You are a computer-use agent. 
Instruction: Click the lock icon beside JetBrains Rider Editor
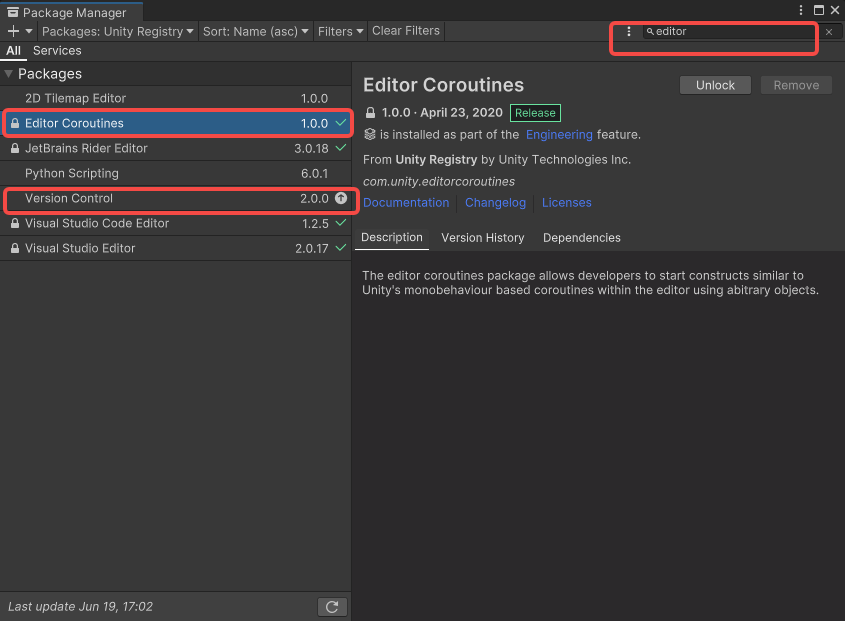pyautogui.click(x=15, y=148)
